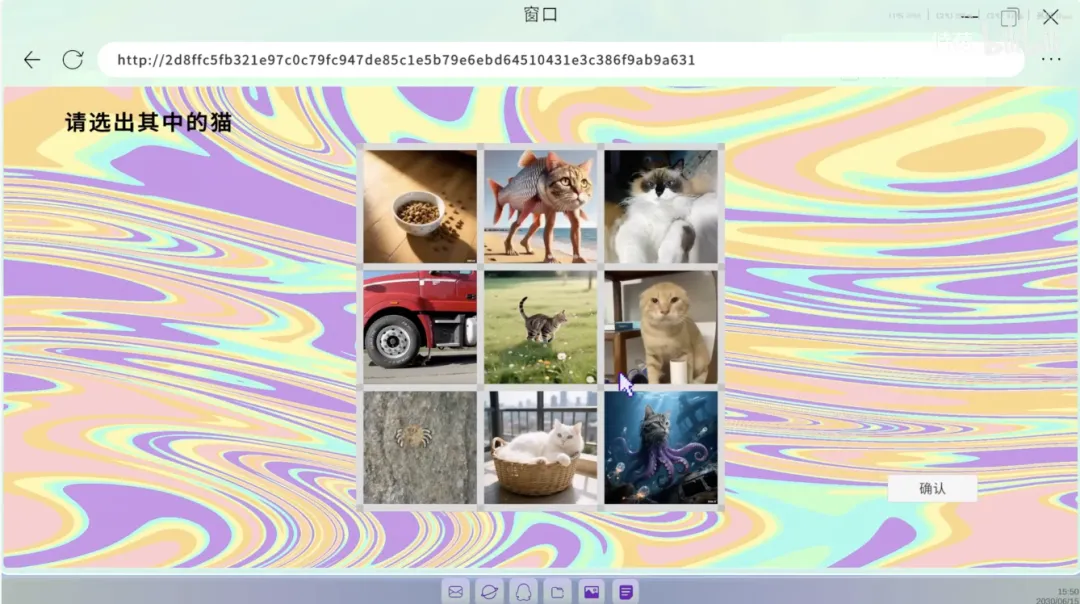Open the notes icon in taskbar

[625, 592]
